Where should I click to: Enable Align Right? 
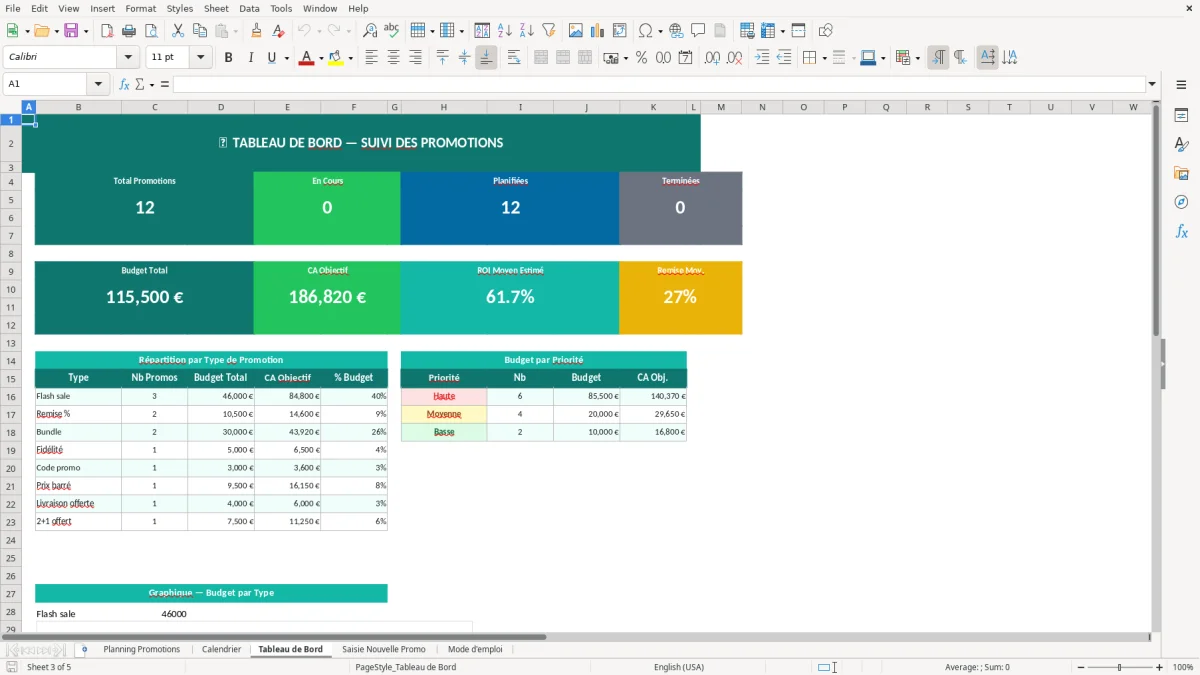[x=415, y=58]
